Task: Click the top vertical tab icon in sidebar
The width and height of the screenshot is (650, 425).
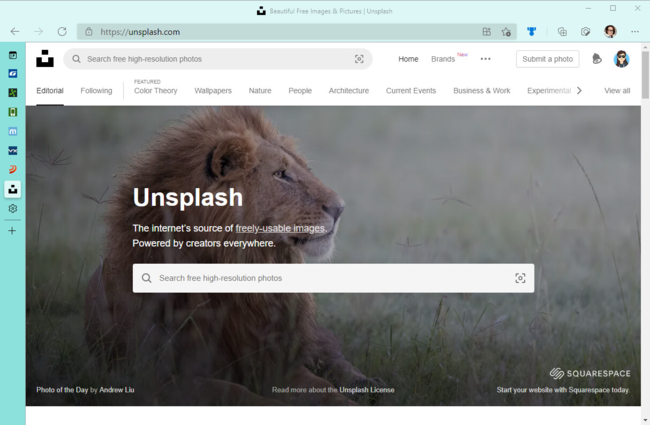Action: (x=13, y=55)
